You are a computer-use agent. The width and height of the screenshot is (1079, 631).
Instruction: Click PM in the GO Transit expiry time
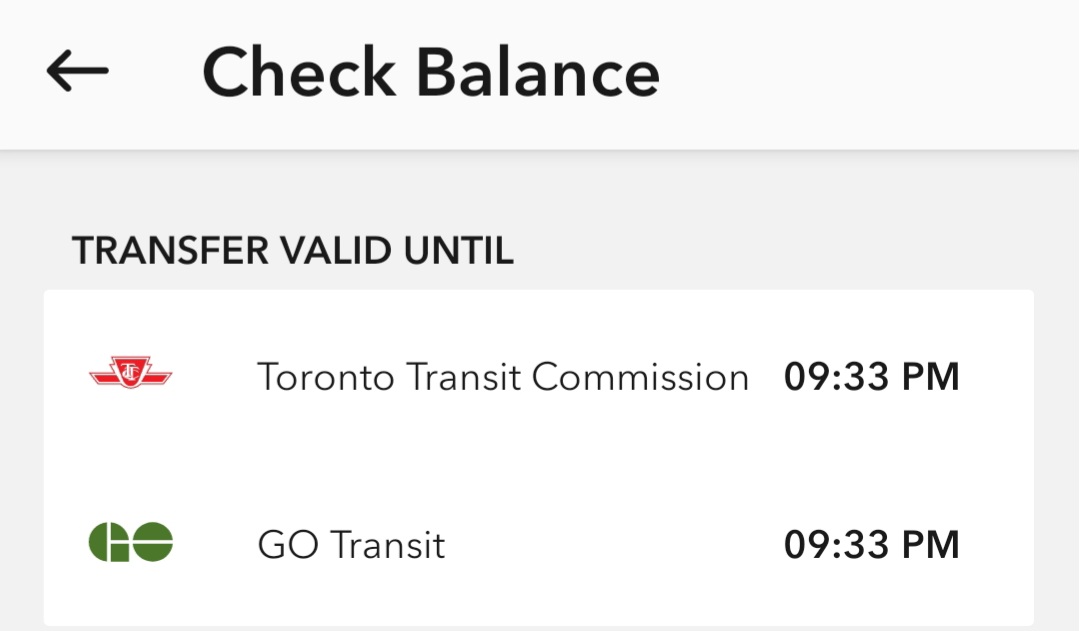(x=929, y=545)
